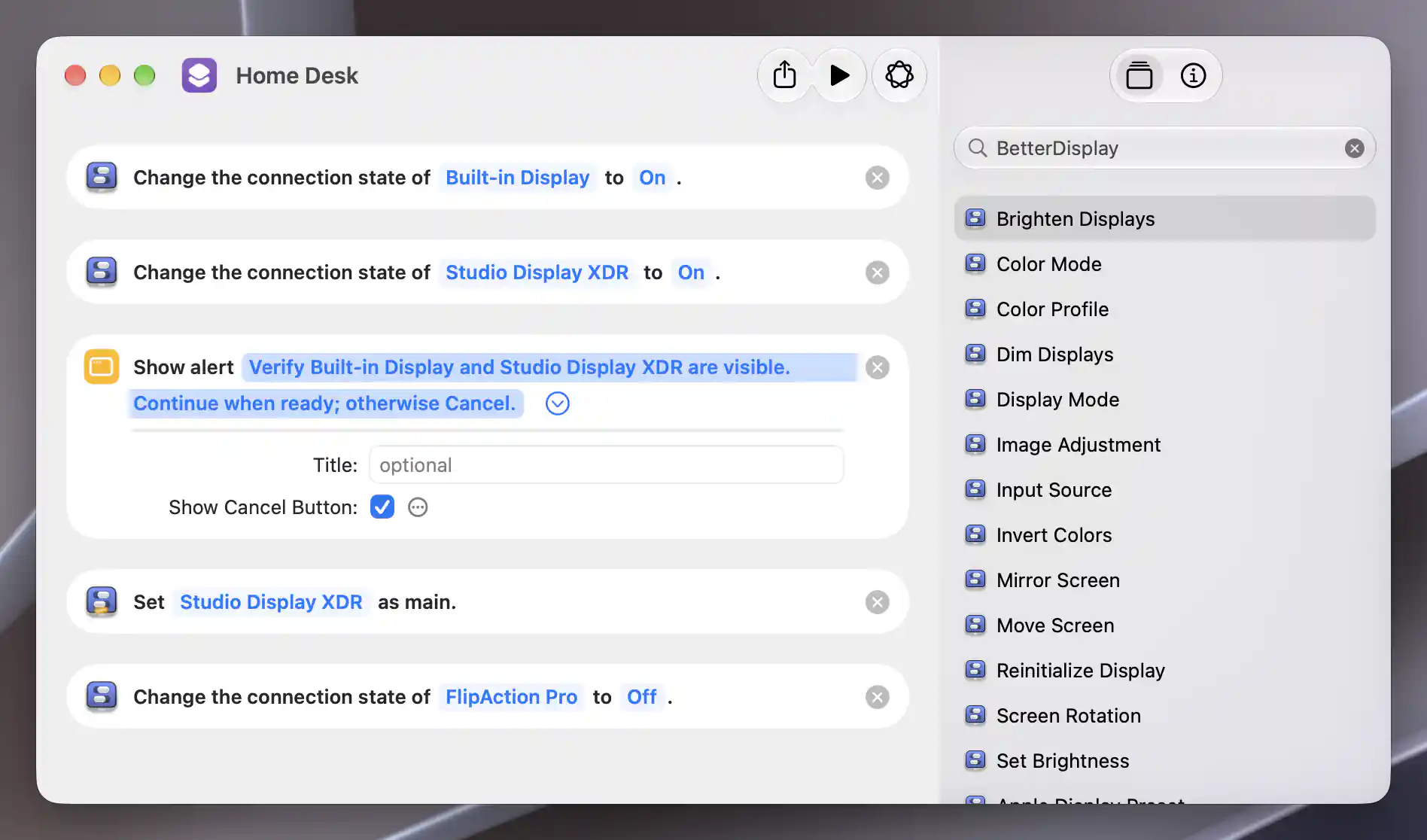Change Studio Display XDR connection parameter
This screenshot has width=1427, height=840.
pyautogui.click(x=537, y=272)
